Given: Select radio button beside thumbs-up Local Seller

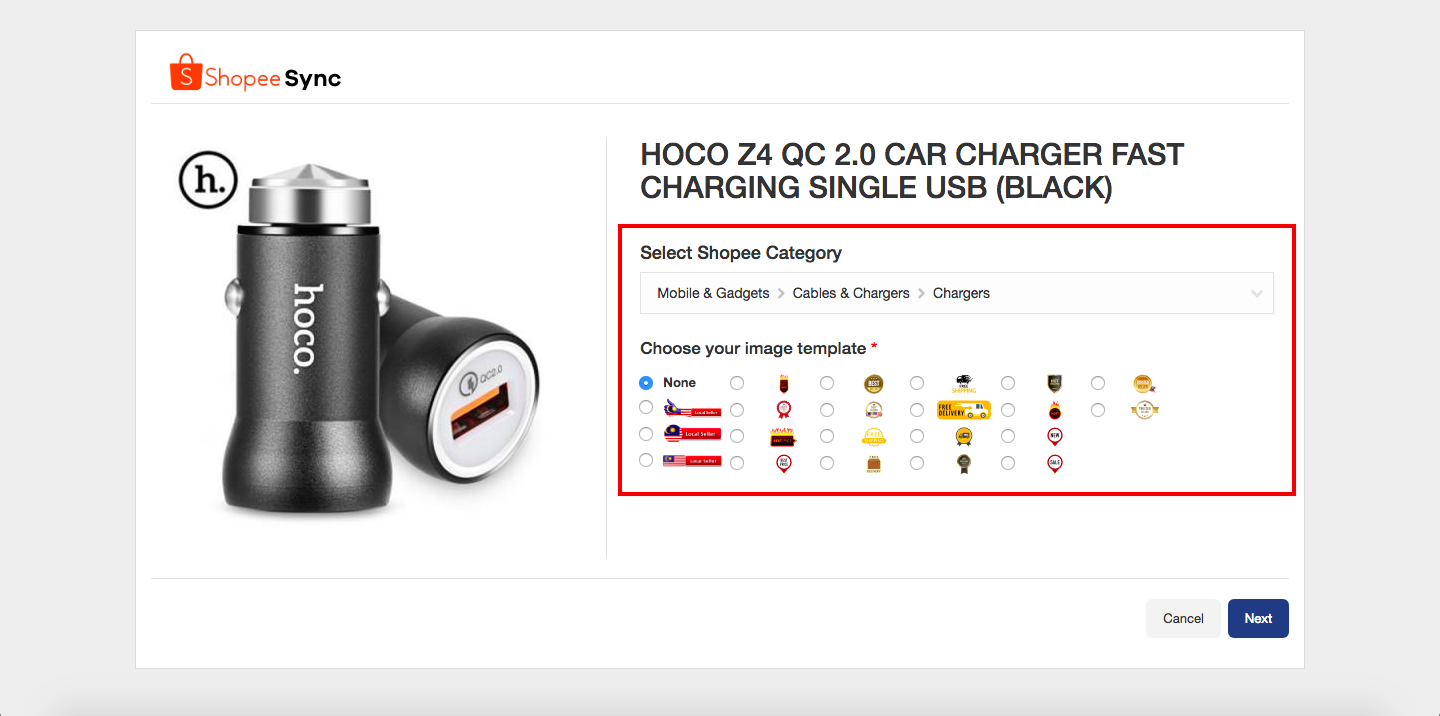Looking at the screenshot, I should click(x=646, y=407).
